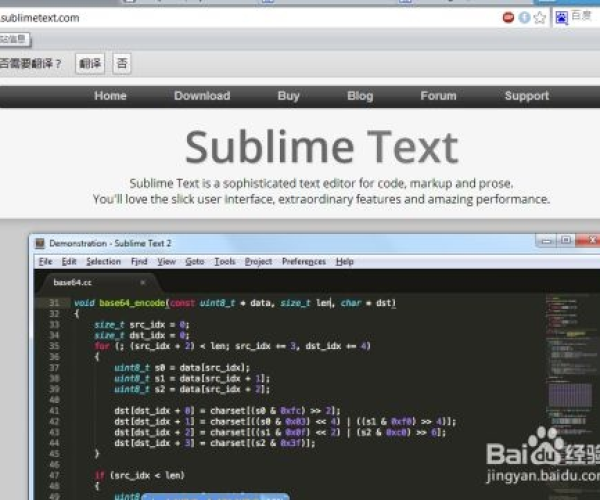Open the Goto menu

click(x=195, y=262)
